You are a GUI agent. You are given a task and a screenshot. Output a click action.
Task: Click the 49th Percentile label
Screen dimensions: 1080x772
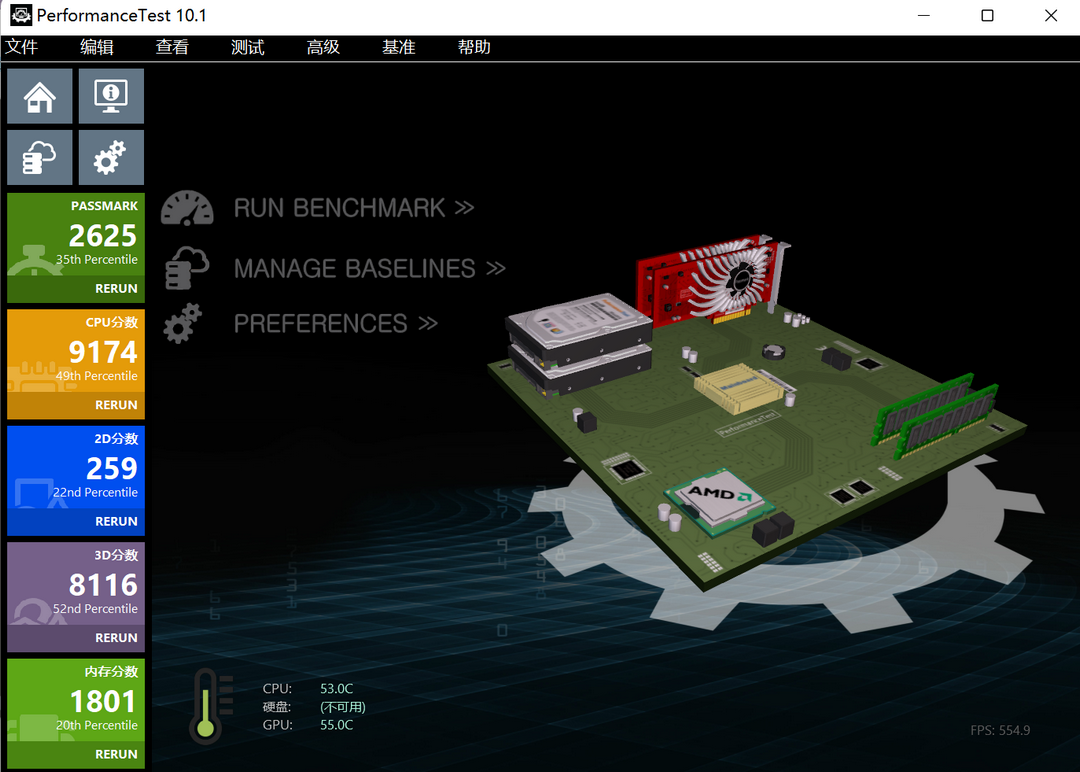[96, 376]
